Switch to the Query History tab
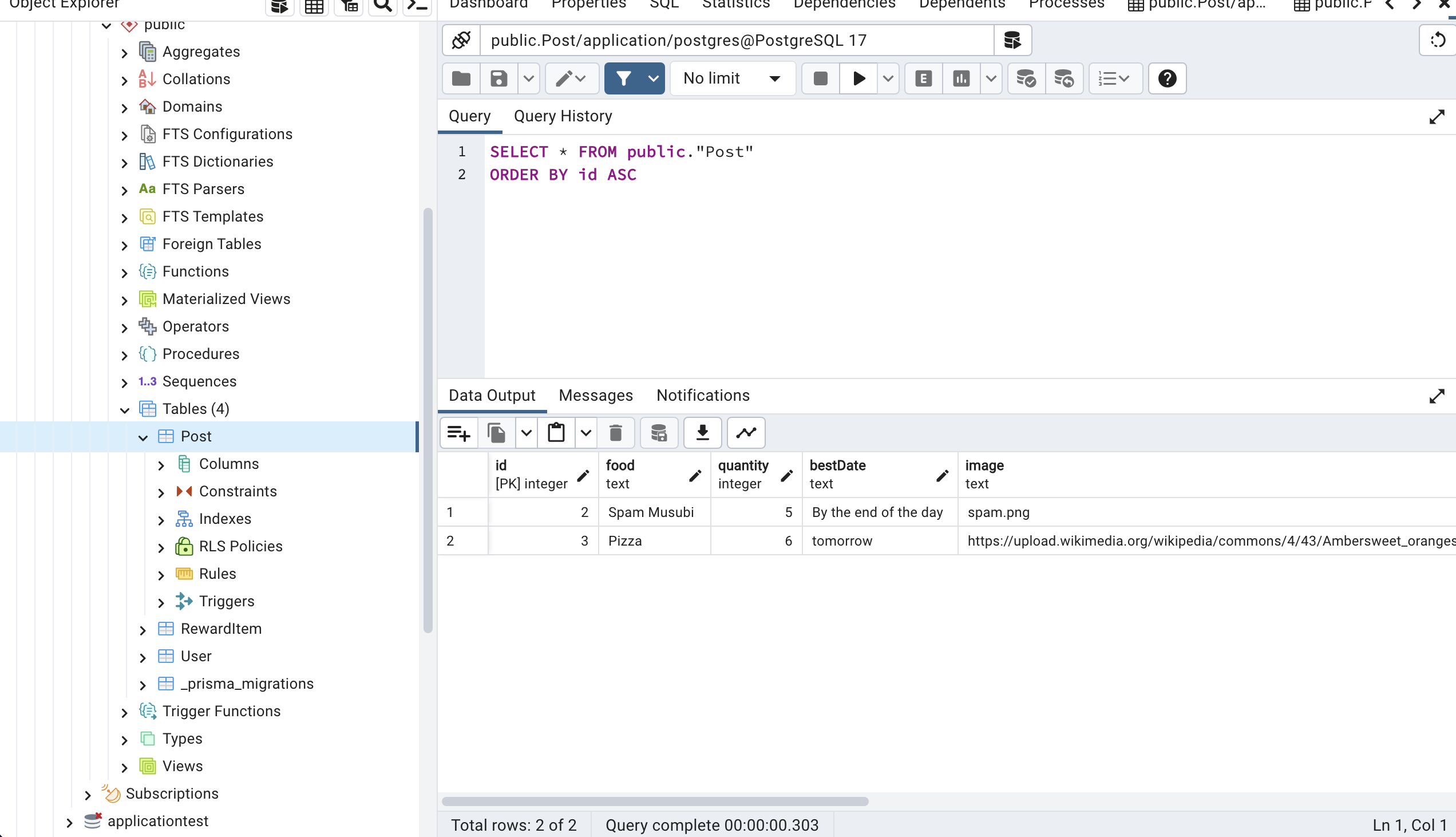 point(563,116)
